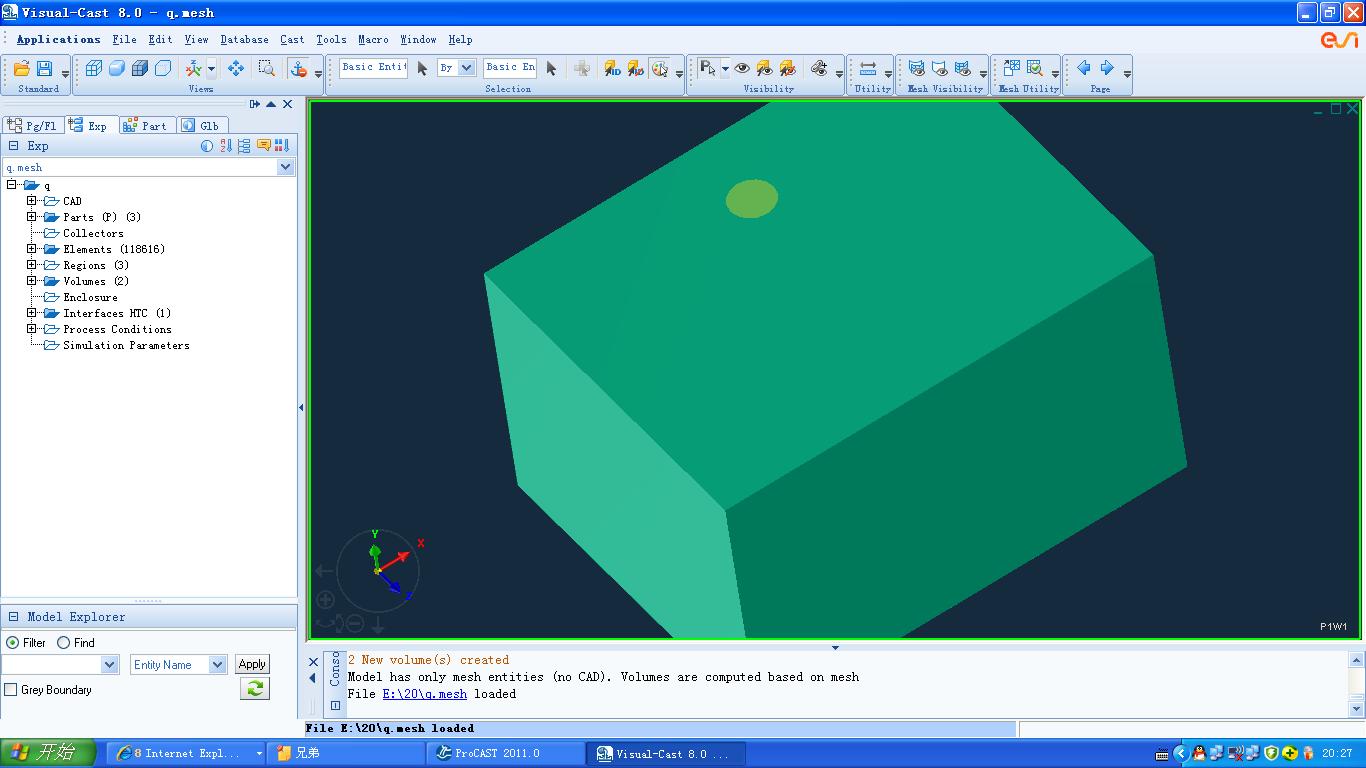Toggle the third Mesh Visibility eye icon
Viewport: 1366px width, 768px height.
pos(963,68)
